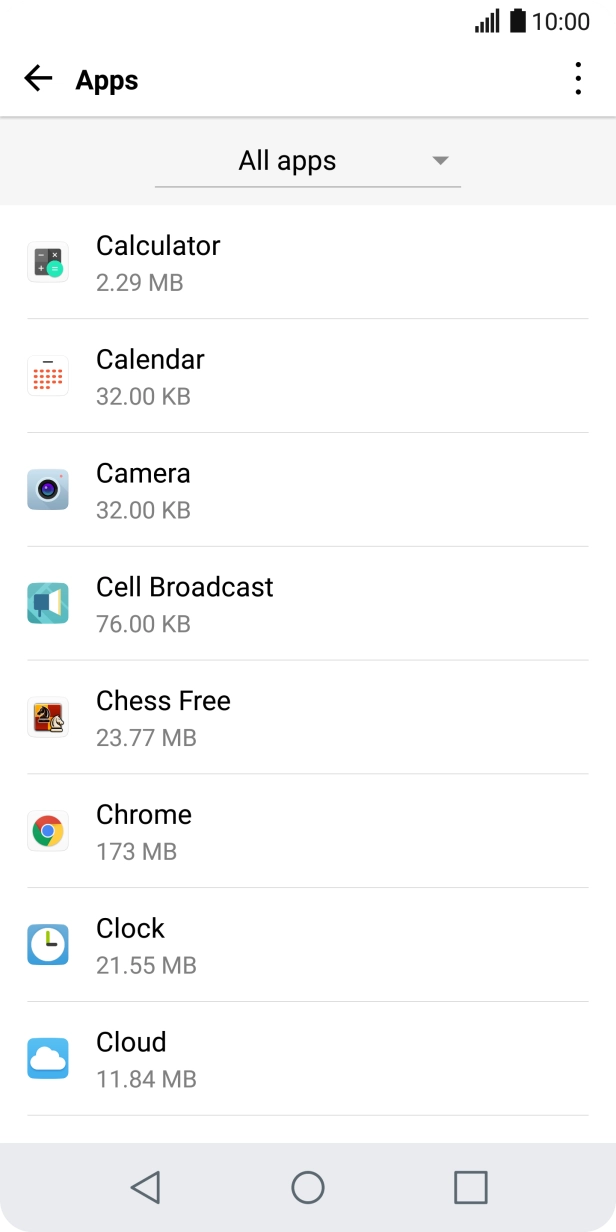Open the Cell Broadcast app icon
Image resolution: width=616 pixels, height=1232 pixels.
point(48,603)
